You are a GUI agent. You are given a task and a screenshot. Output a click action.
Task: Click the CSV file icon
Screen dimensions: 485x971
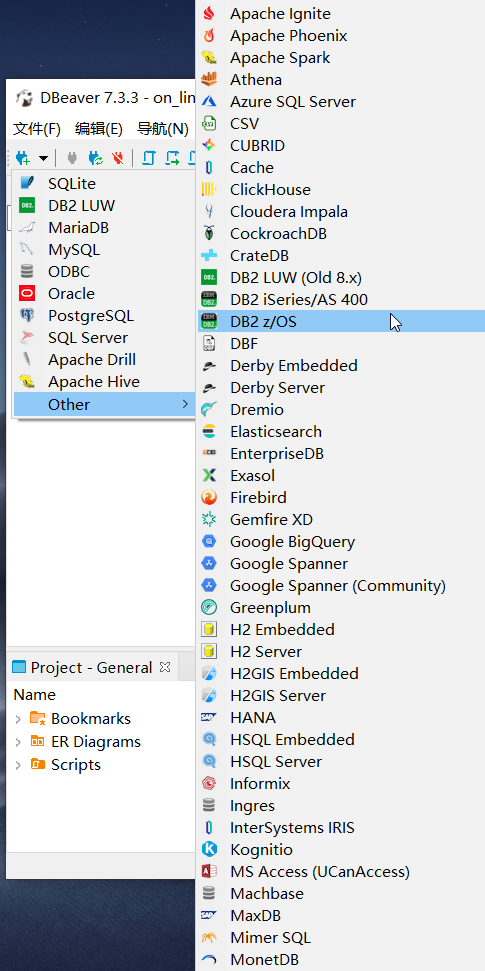tap(209, 124)
